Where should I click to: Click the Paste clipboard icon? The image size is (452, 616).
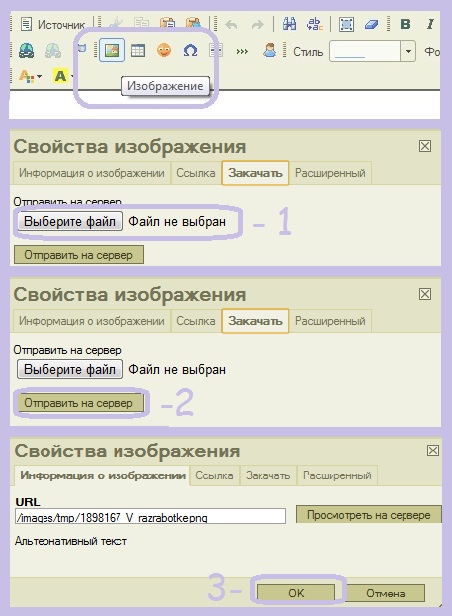coord(168,24)
